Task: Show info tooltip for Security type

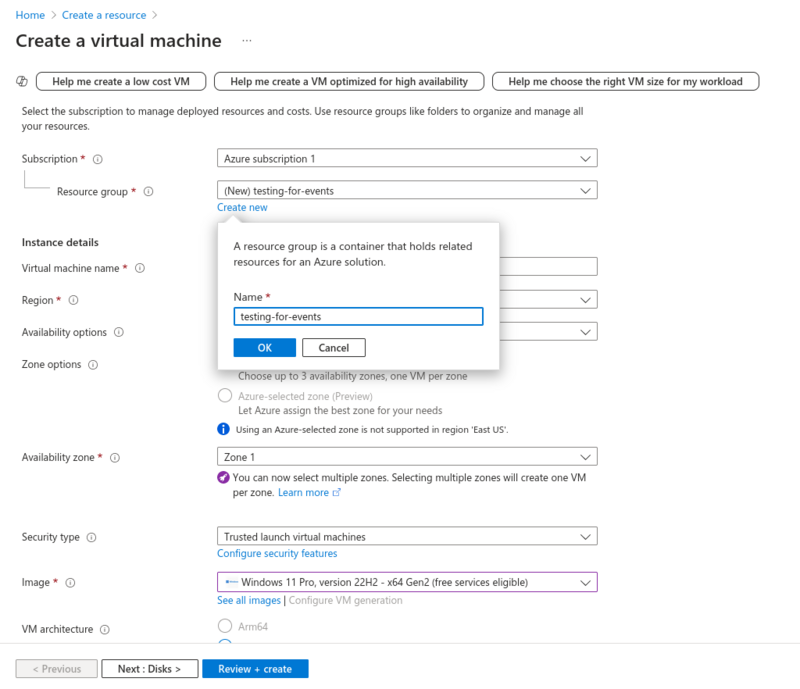Action: pos(91,537)
